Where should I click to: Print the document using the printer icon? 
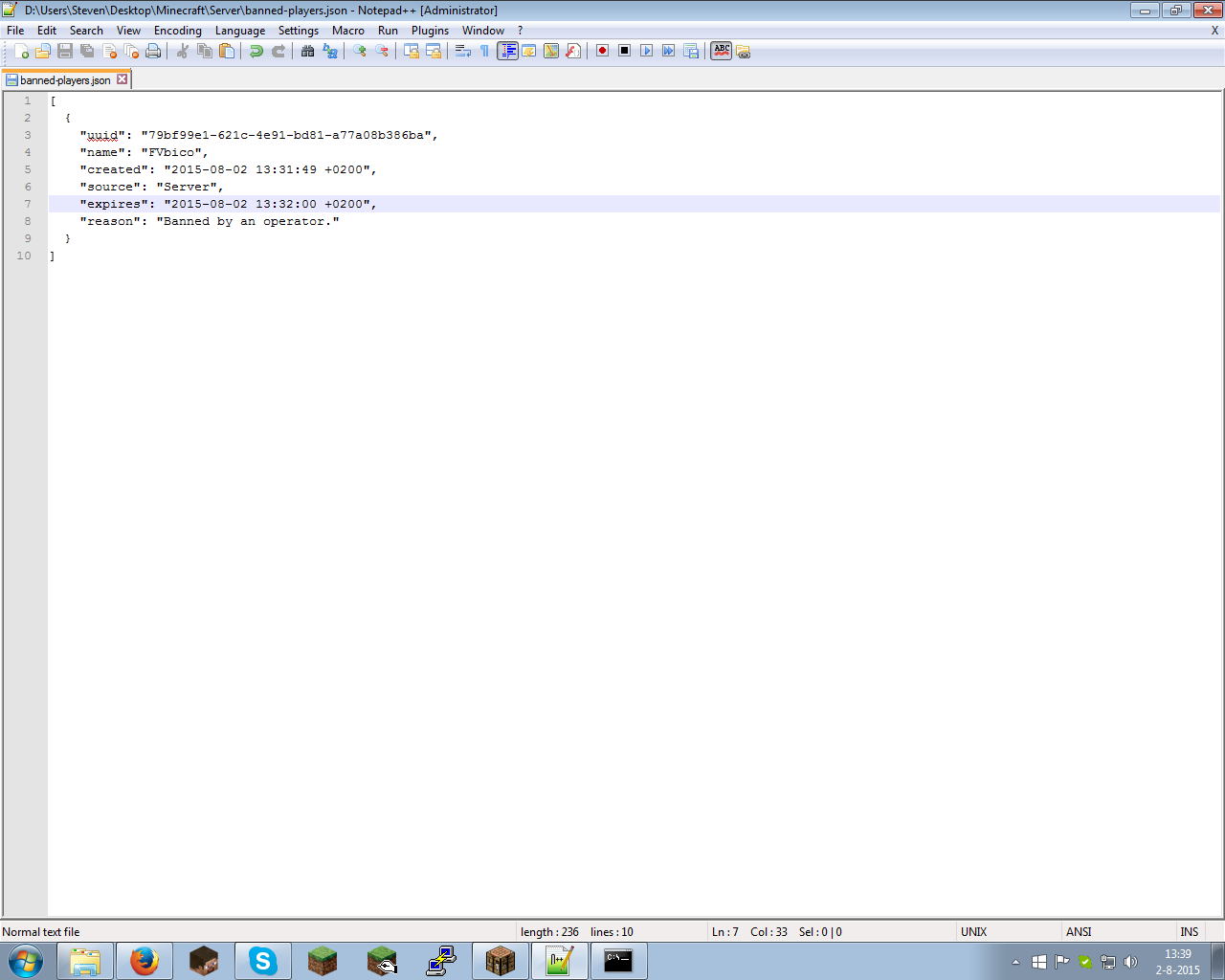153,51
